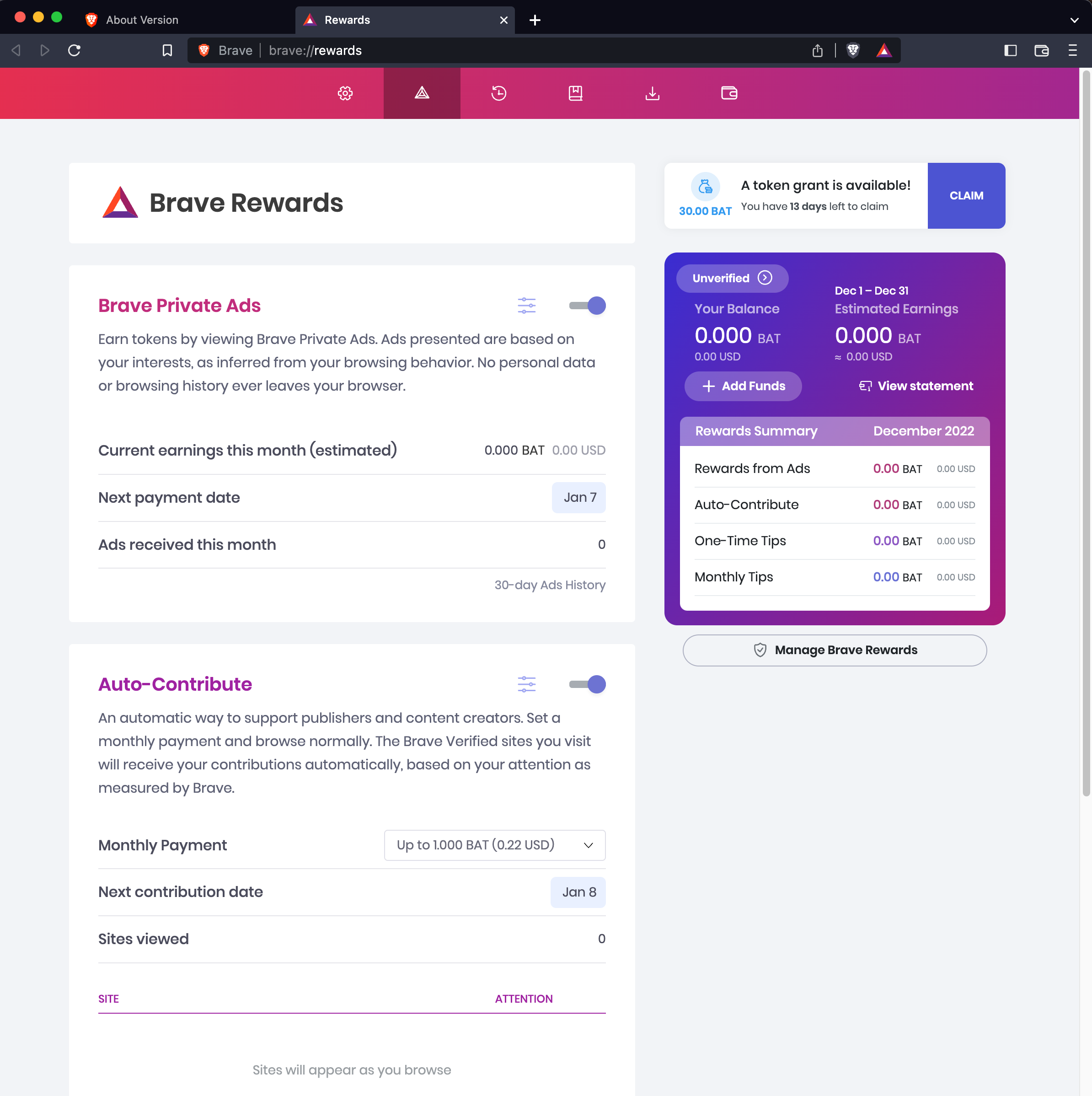Open the Downloads icon in the navigation bar

tap(652, 93)
